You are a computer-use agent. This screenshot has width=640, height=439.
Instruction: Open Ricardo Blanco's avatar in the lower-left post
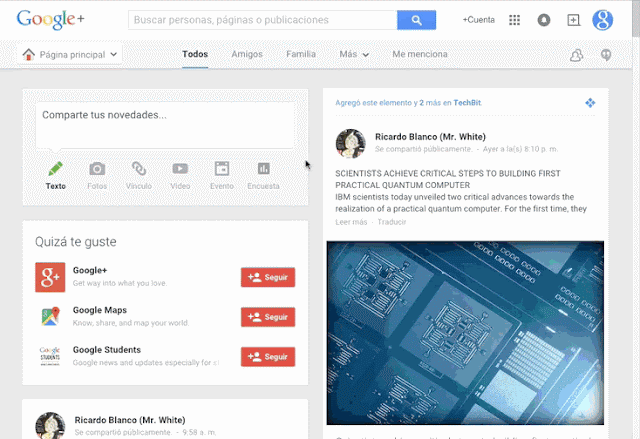pos(50,426)
